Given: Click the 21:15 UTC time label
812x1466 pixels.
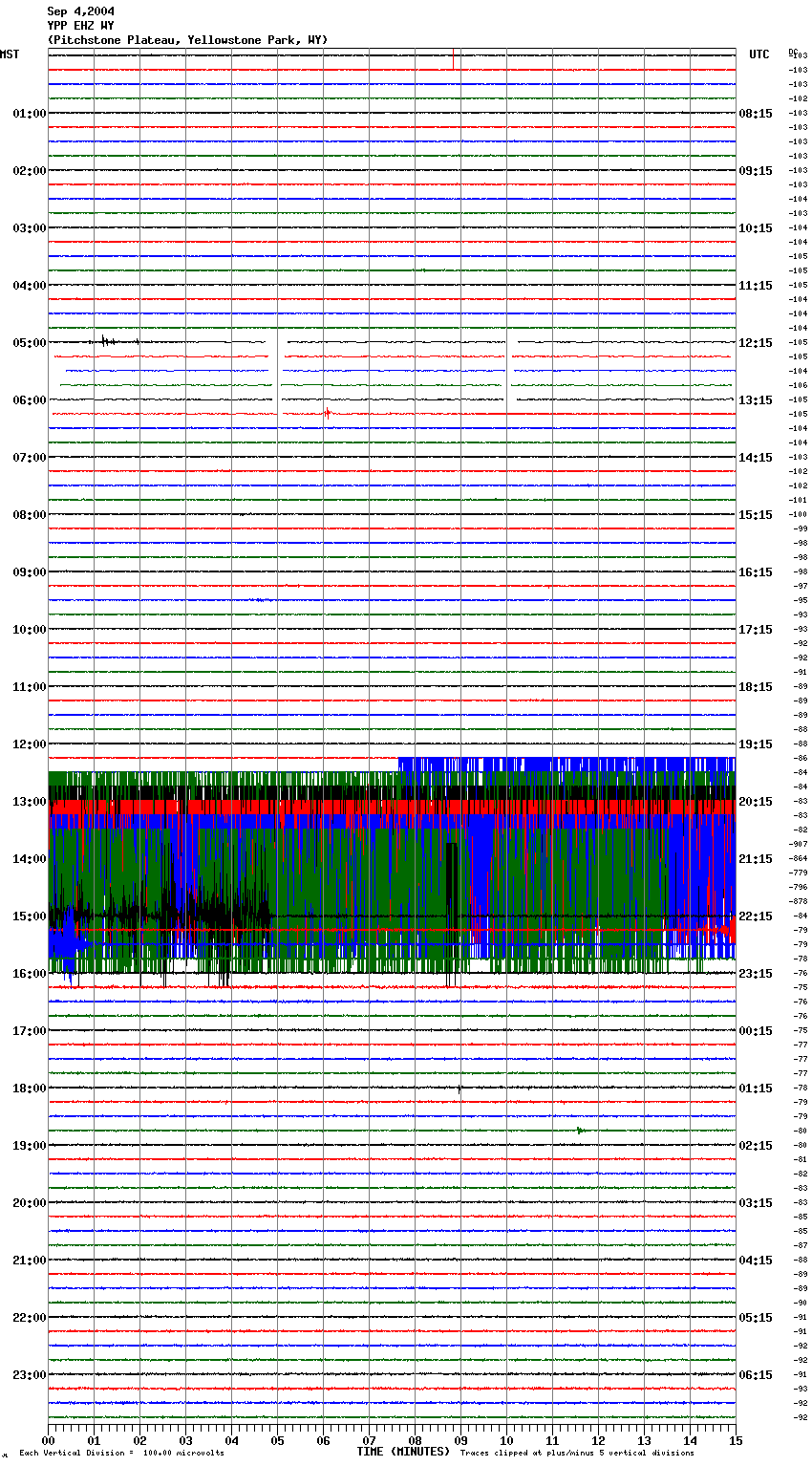Looking at the screenshot, I should (x=756, y=859).
